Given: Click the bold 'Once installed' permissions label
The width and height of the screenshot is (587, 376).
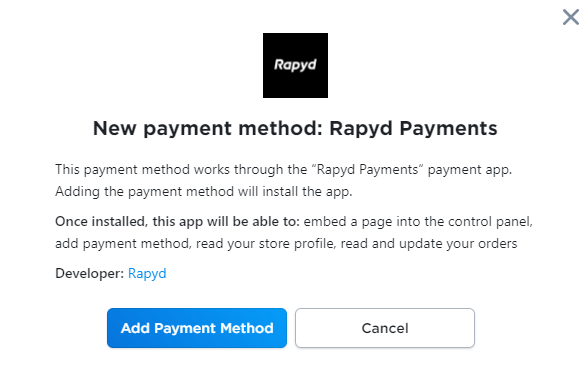Looking at the screenshot, I should pos(177,221).
